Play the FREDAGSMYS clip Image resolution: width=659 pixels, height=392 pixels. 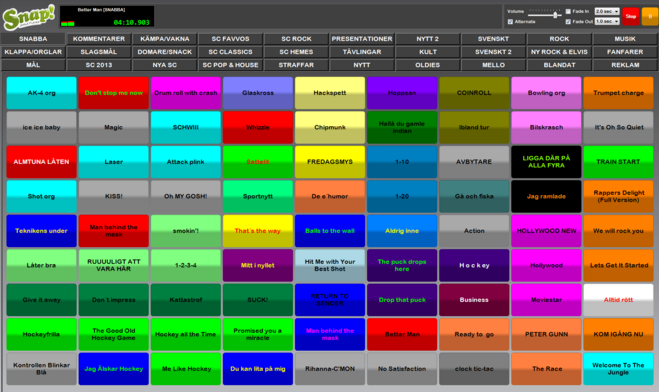click(330, 162)
